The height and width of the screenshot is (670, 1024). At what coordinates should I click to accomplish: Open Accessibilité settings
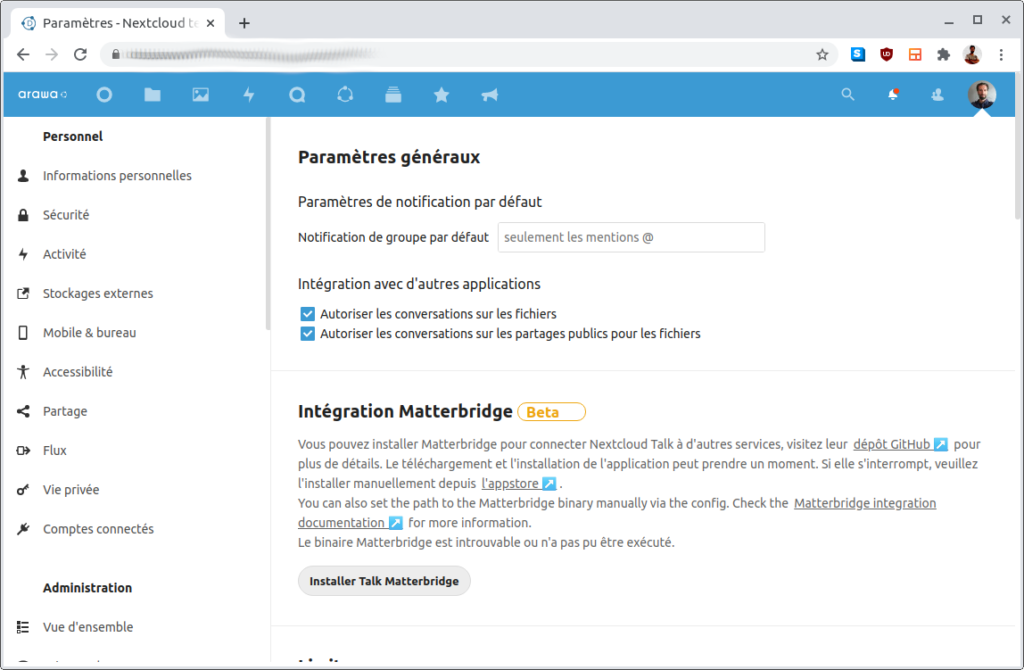[x=78, y=372]
